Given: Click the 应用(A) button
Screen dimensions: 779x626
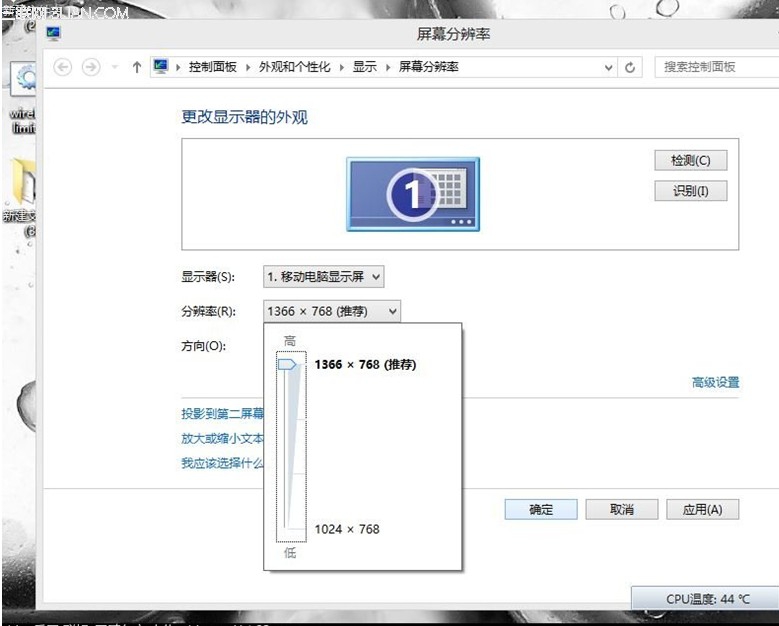Looking at the screenshot, I should coord(702,509).
